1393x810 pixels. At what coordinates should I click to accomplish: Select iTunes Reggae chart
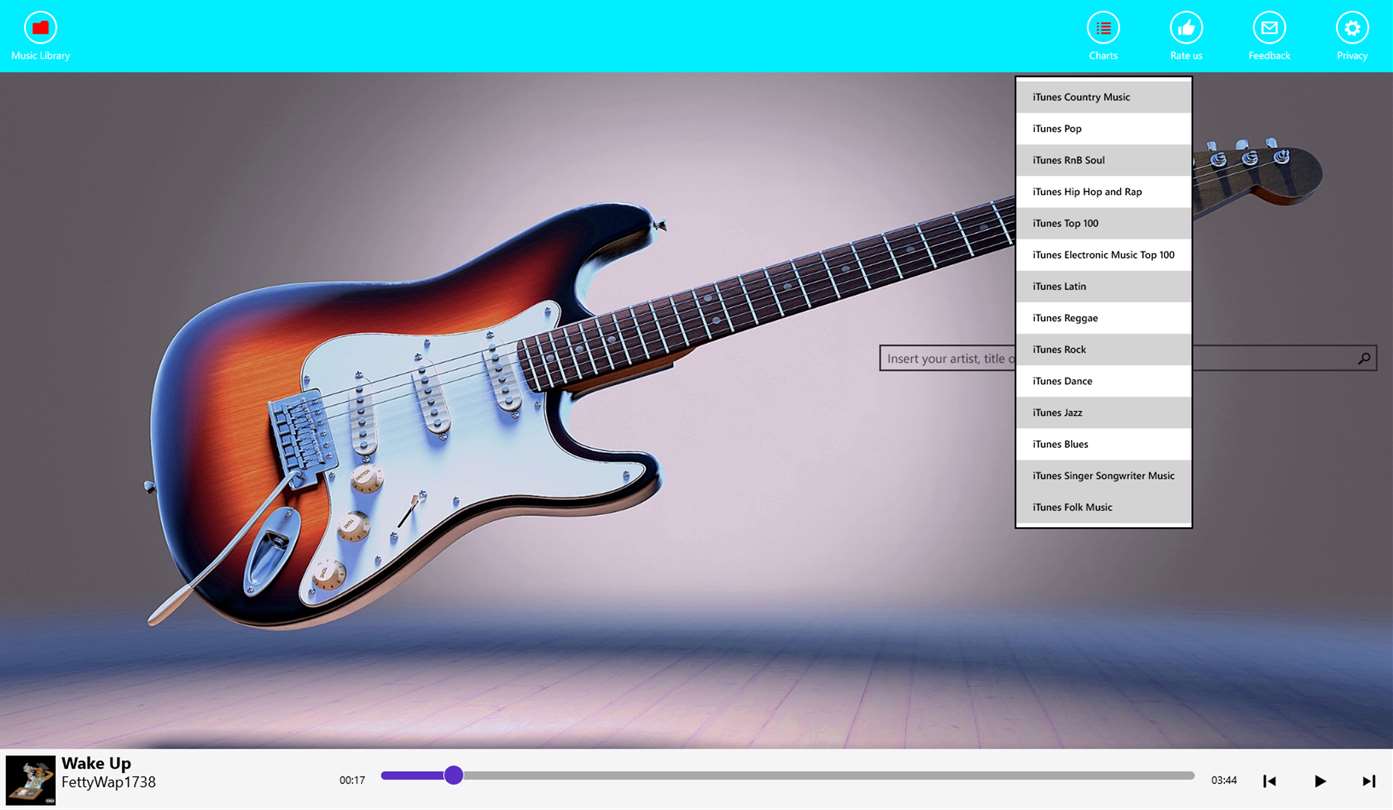click(1104, 318)
